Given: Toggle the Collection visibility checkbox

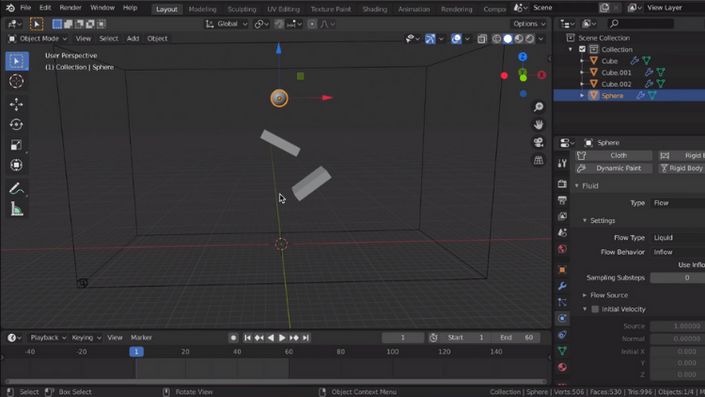Looking at the screenshot, I should click(x=582, y=49).
